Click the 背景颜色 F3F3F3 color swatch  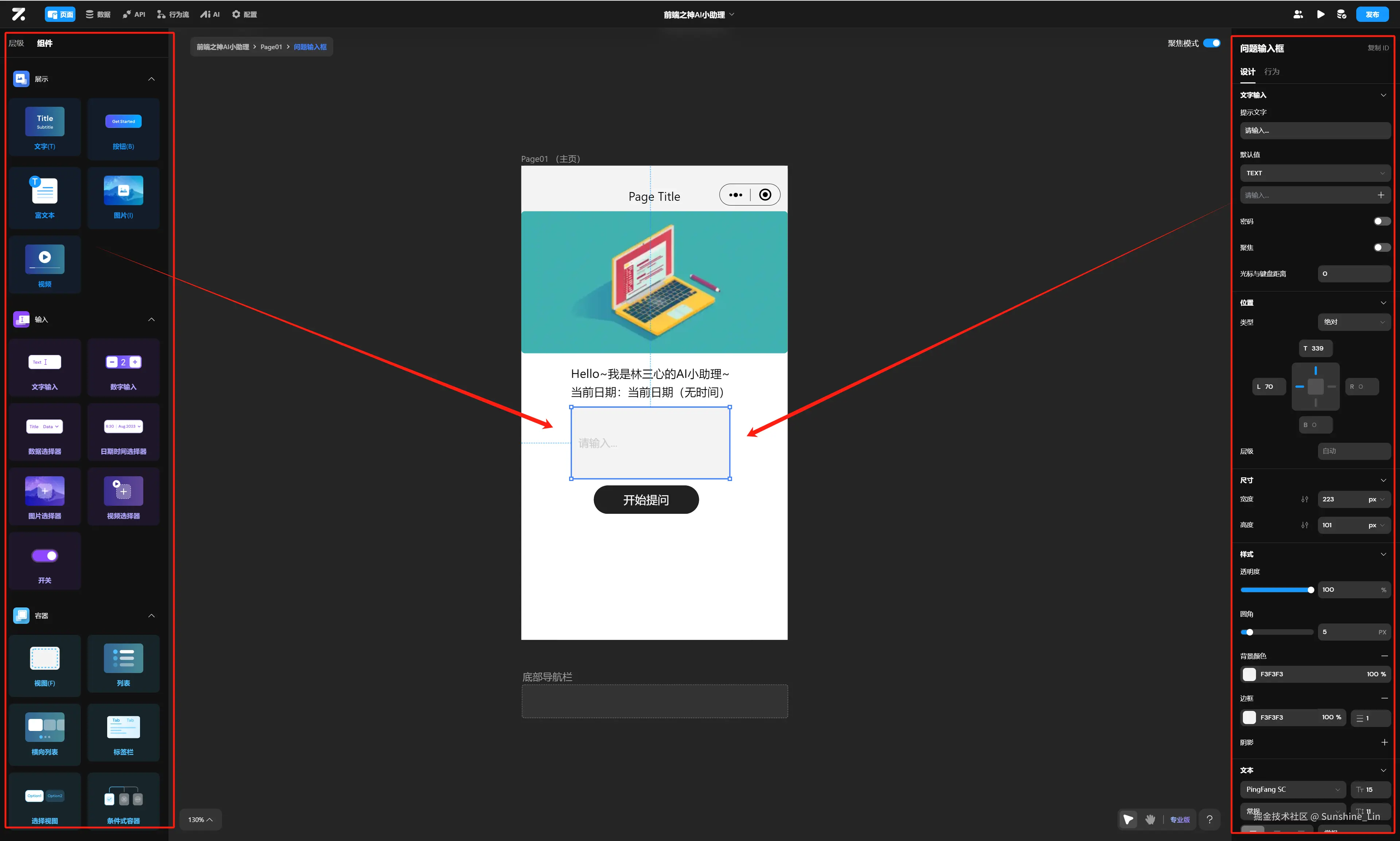[x=1249, y=674]
